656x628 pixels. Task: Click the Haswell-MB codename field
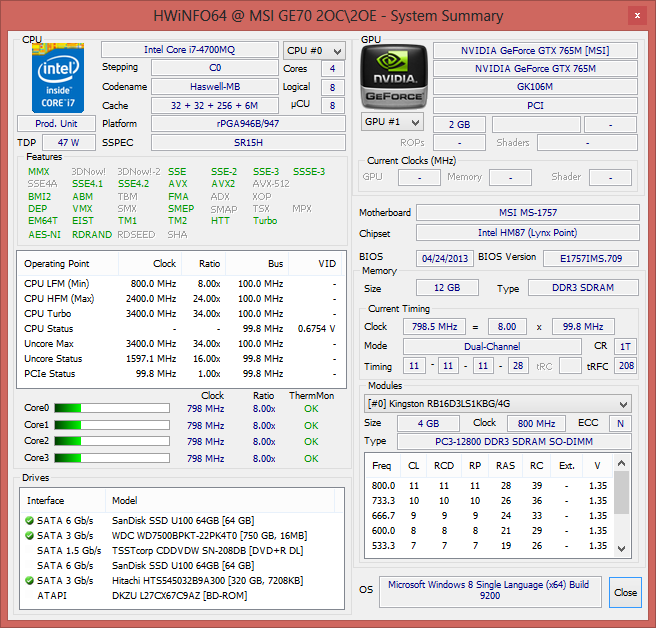pyautogui.click(x=215, y=87)
